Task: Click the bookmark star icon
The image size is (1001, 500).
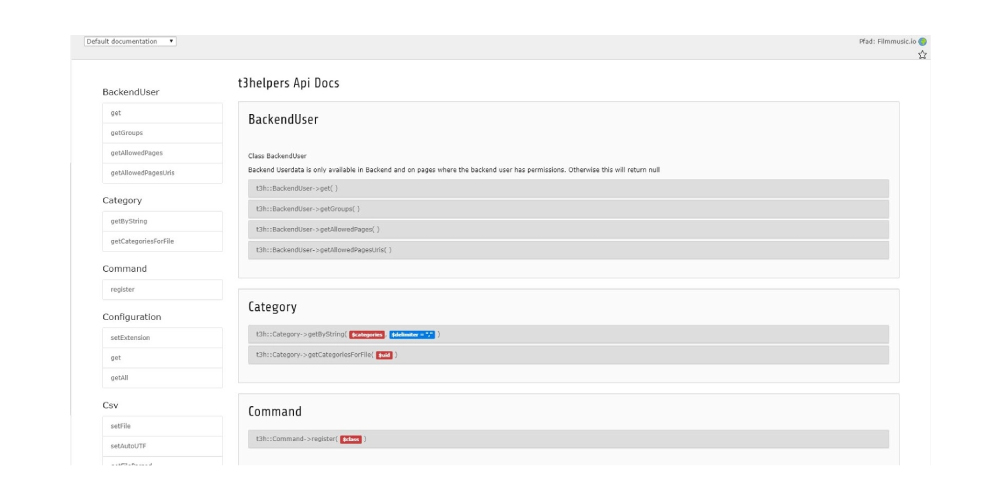Action: (923, 55)
